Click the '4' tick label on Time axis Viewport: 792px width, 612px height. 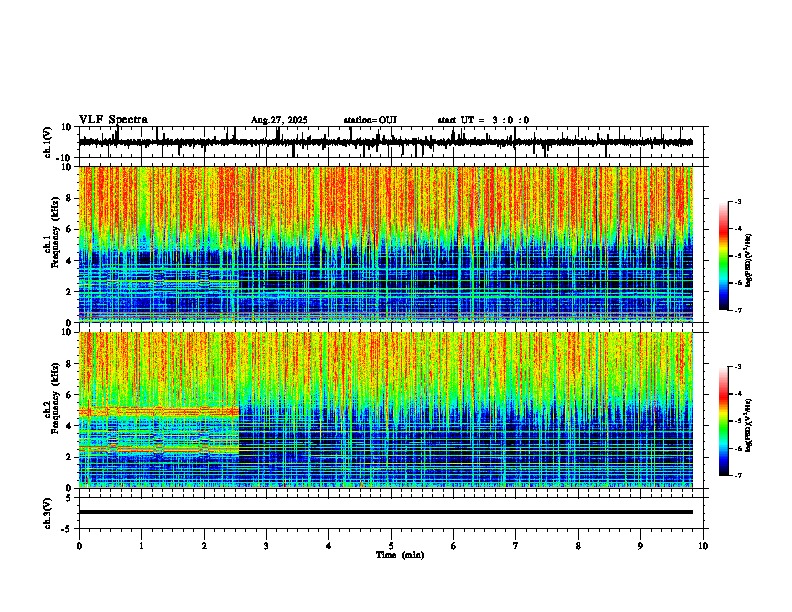[x=329, y=546]
